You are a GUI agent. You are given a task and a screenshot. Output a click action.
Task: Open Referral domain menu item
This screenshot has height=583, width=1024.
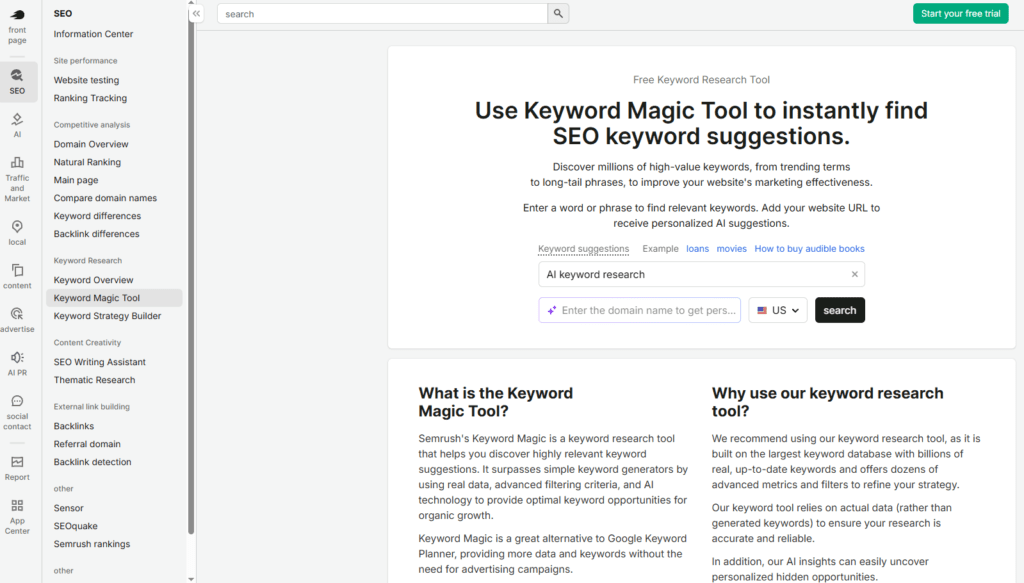click(87, 444)
